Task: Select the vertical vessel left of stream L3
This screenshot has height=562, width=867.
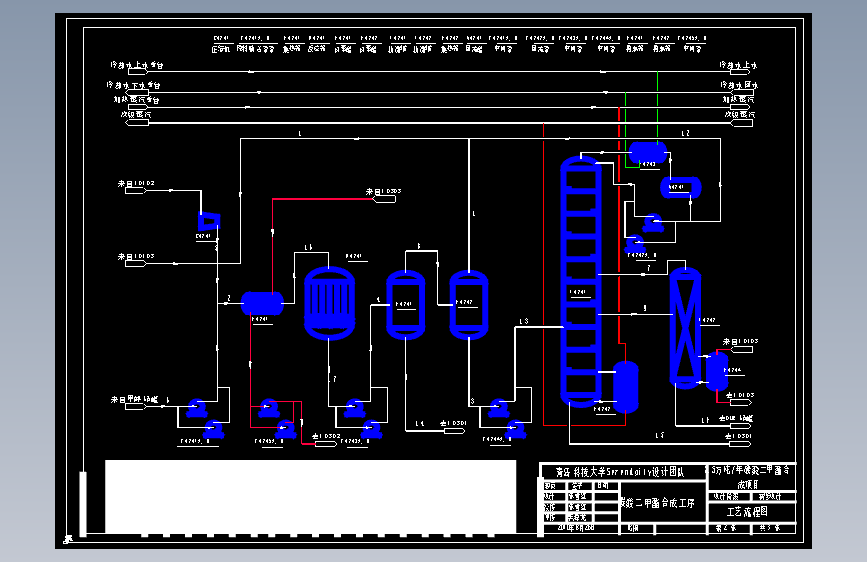Action: point(469,305)
